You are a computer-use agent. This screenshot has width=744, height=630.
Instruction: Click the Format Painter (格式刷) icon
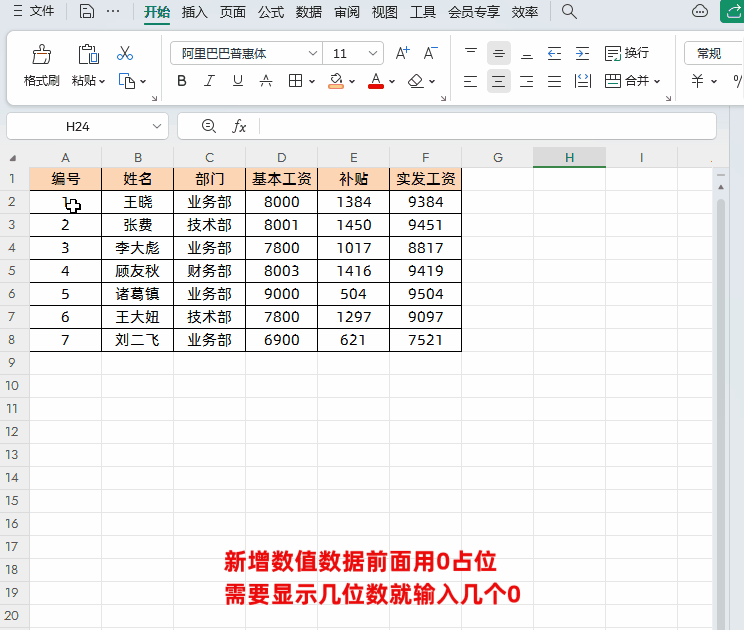click(41, 54)
